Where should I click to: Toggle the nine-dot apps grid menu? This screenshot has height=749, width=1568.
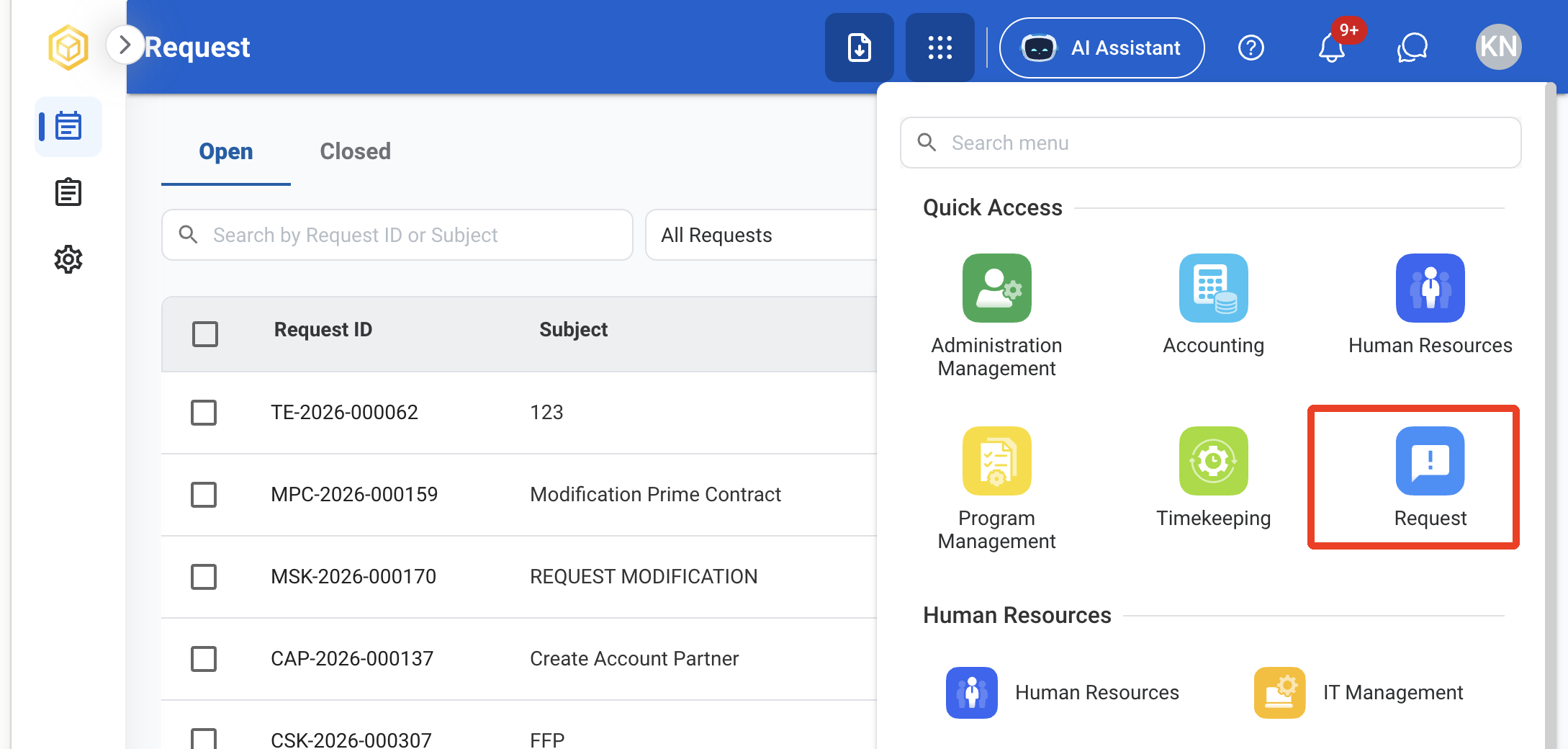point(940,48)
